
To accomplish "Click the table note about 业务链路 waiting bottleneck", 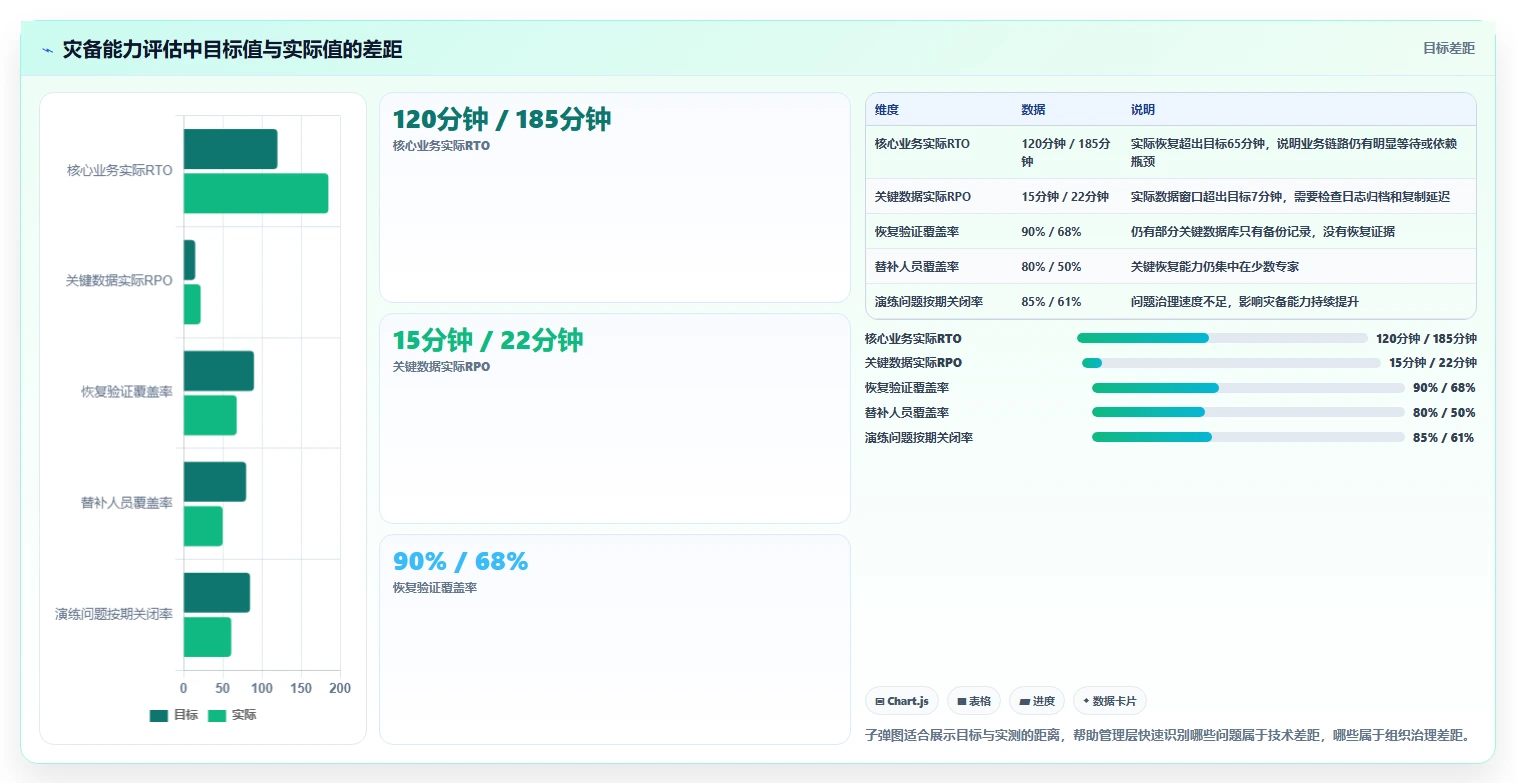I will click(1298, 152).
